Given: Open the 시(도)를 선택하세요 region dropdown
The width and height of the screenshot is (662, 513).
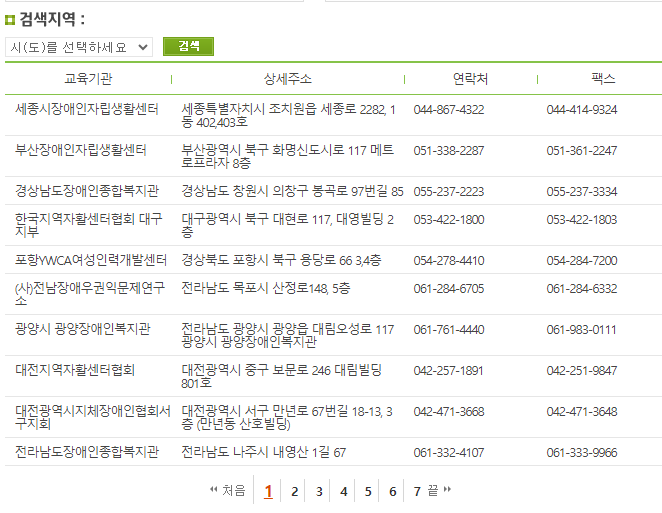Looking at the screenshot, I should click(x=79, y=47).
